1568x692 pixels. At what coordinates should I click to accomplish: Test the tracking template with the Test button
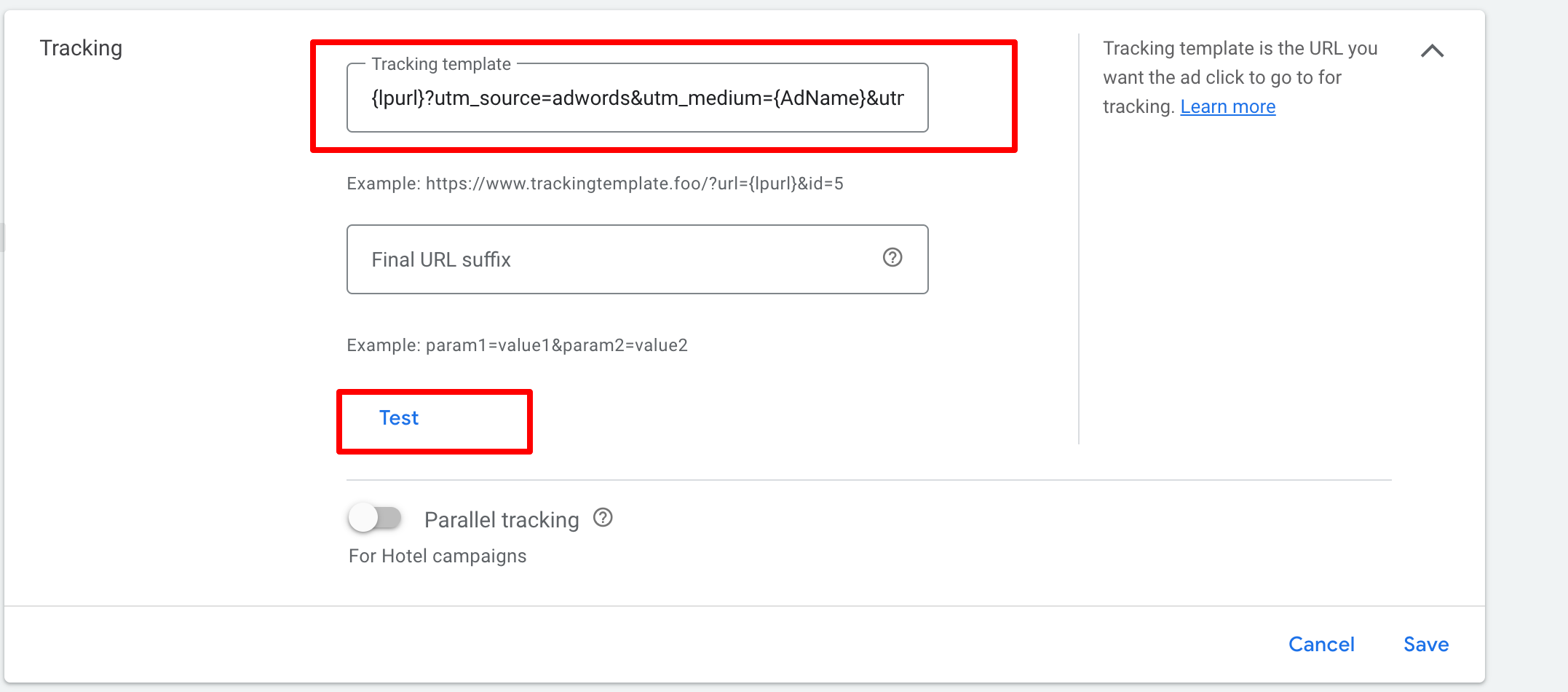[x=399, y=418]
